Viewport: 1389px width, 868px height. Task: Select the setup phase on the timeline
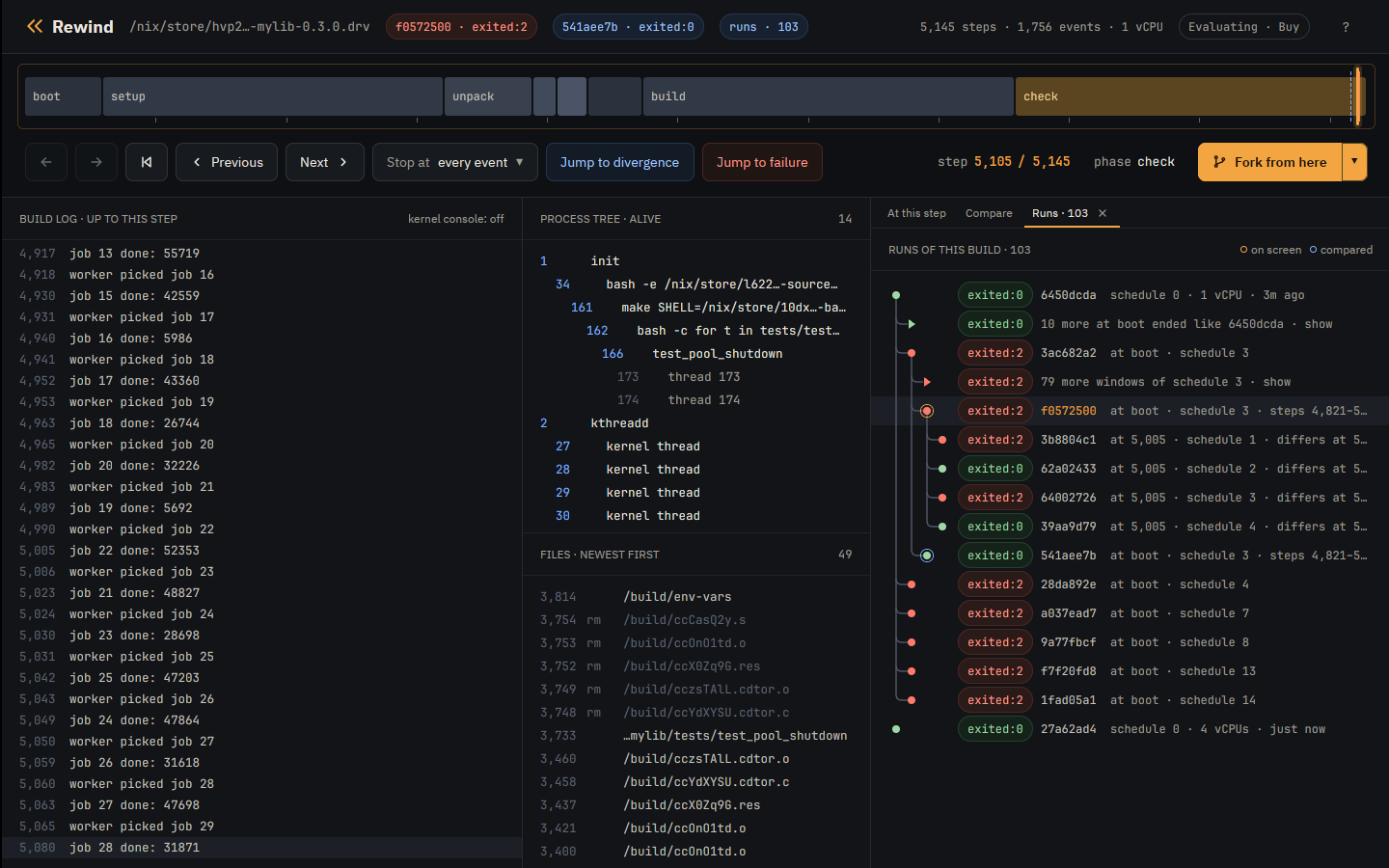(x=273, y=96)
